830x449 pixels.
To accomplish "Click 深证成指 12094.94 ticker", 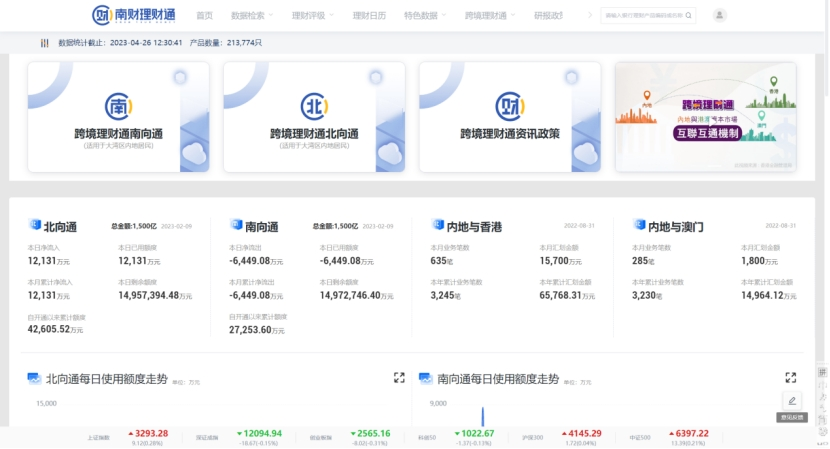I will (x=238, y=437).
